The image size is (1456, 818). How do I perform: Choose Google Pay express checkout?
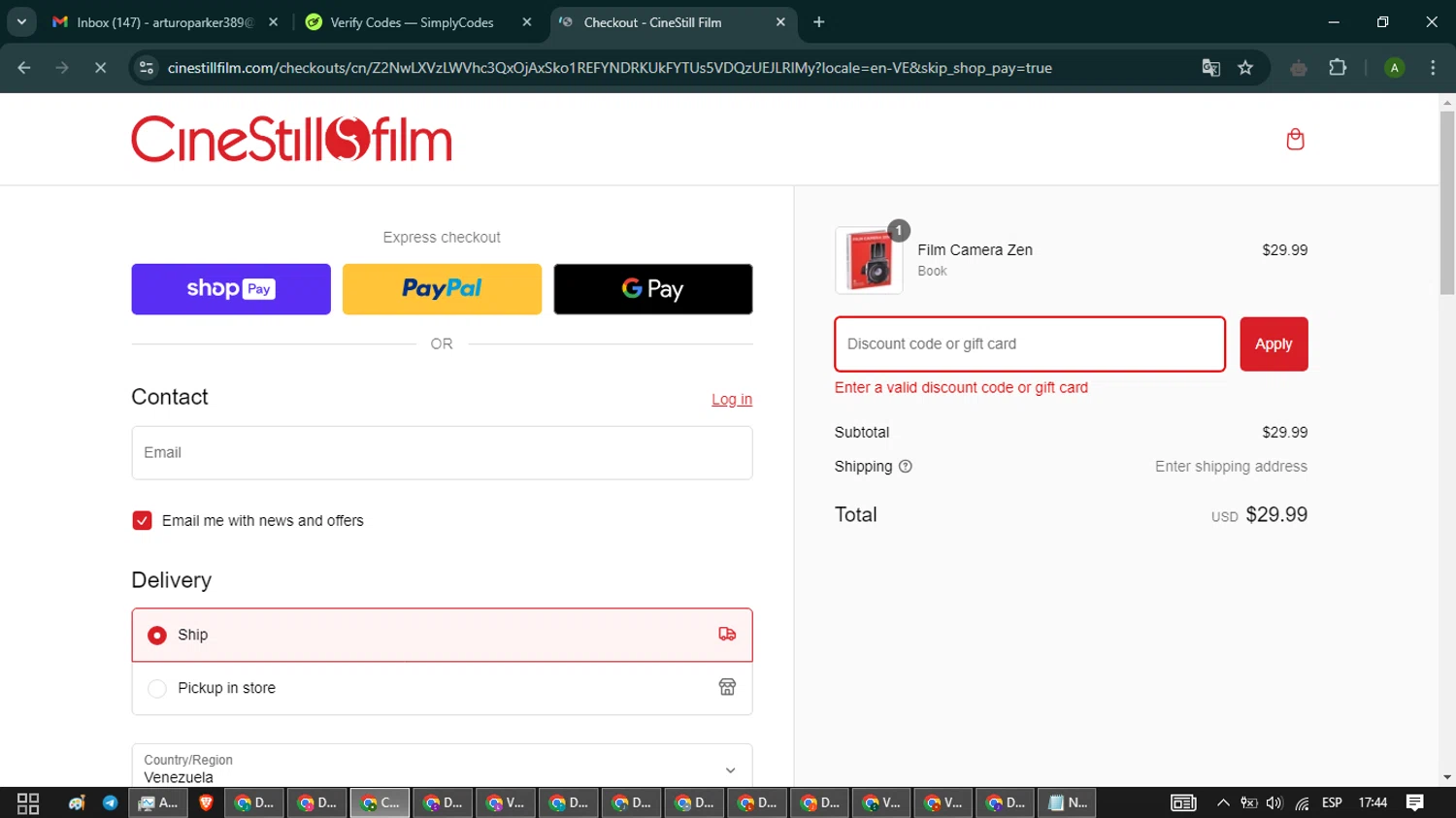pos(653,289)
